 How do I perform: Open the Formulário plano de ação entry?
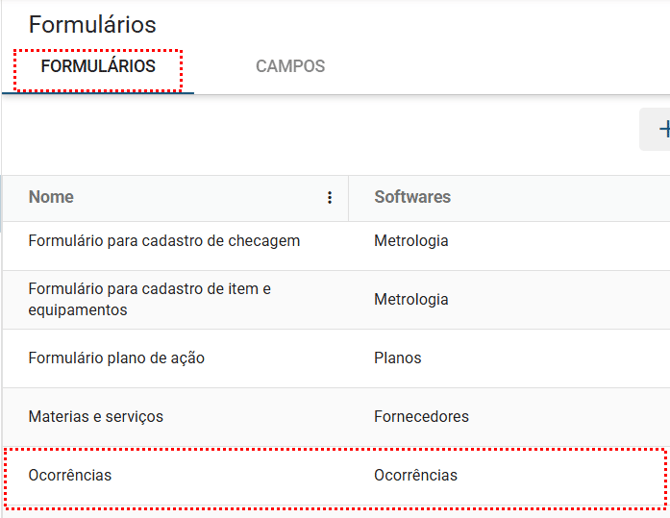[x=116, y=358]
